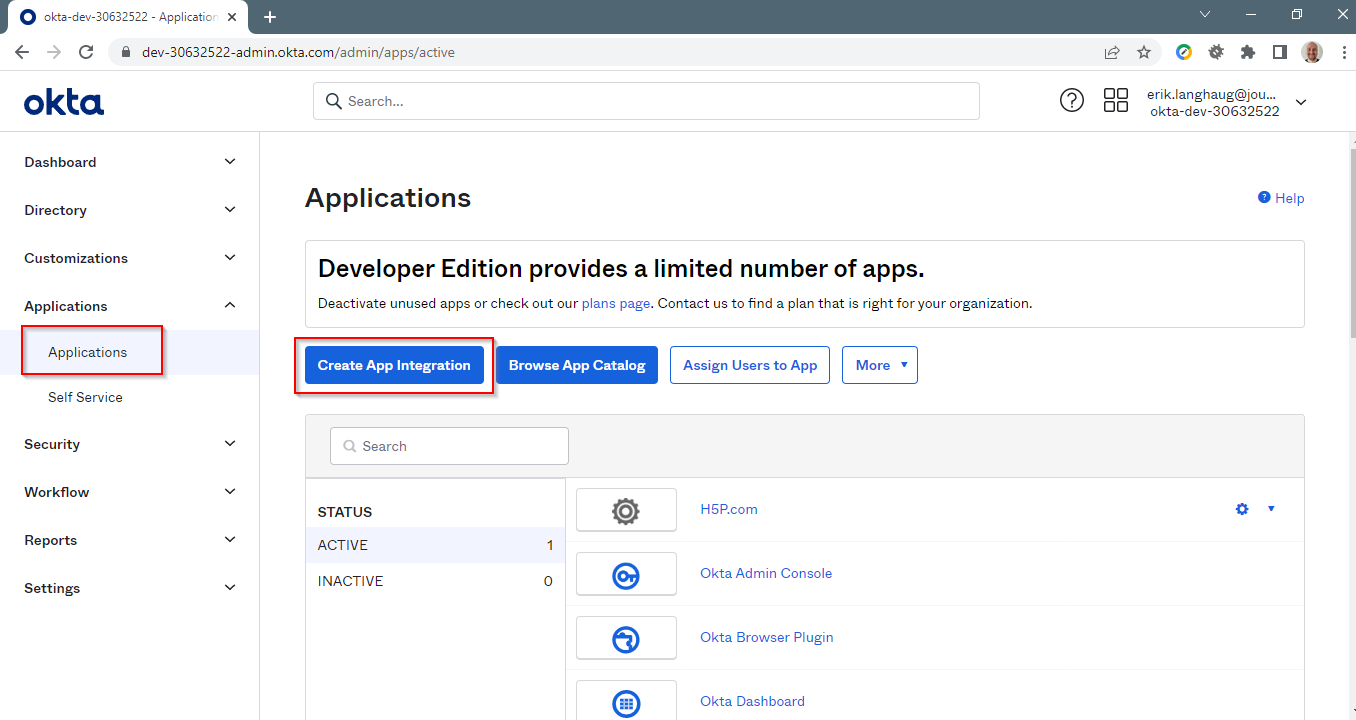The image size is (1356, 720).
Task: Share this page from address bar
Action: [x=1112, y=52]
